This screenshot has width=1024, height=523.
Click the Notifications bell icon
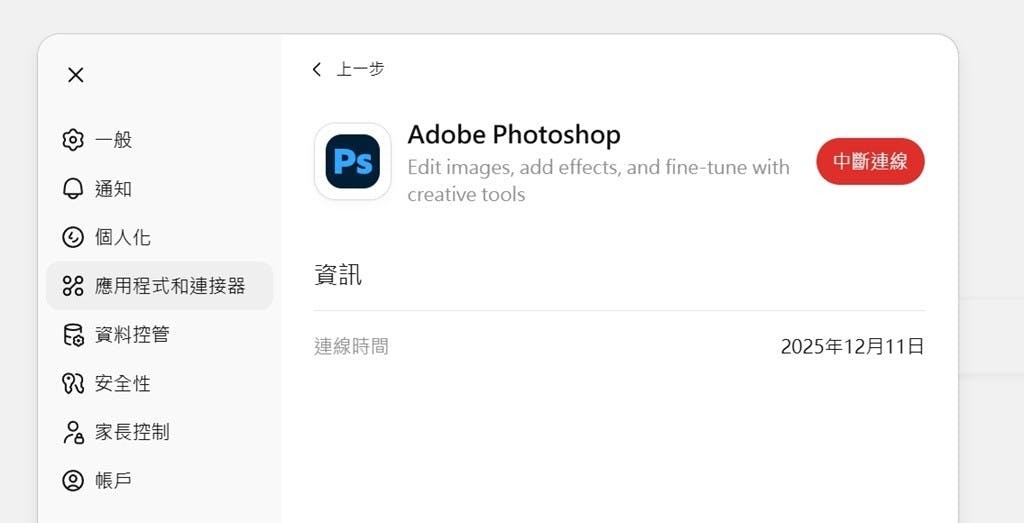(x=73, y=189)
